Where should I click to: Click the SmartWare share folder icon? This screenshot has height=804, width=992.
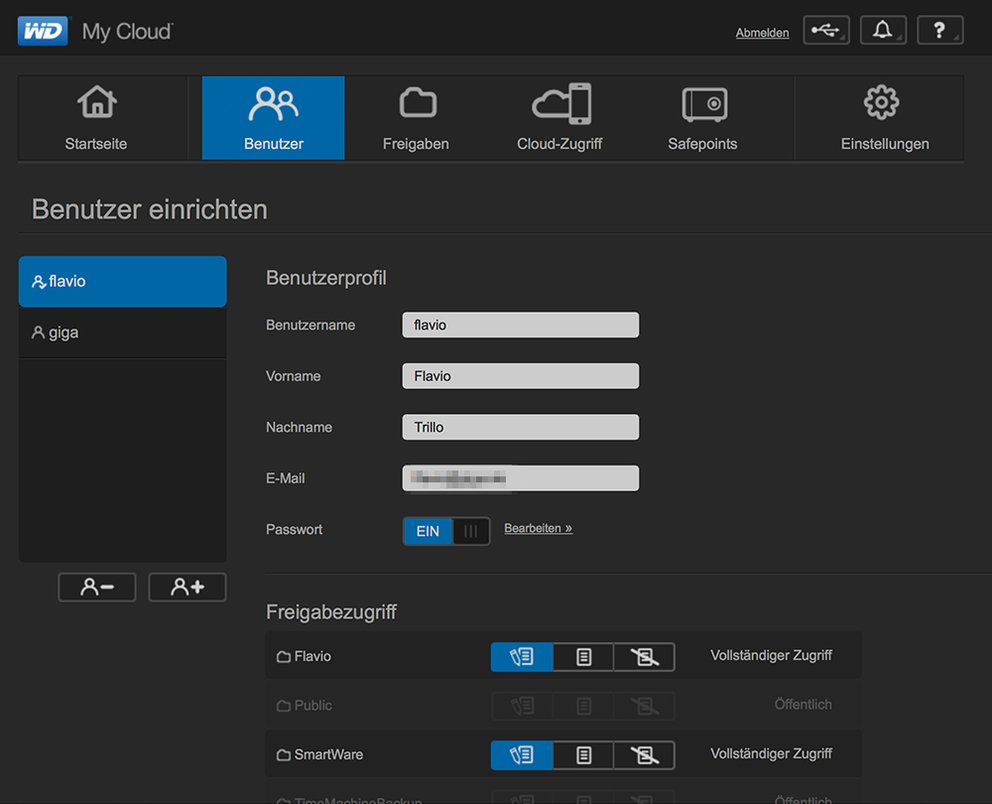click(x=283, y=755)
